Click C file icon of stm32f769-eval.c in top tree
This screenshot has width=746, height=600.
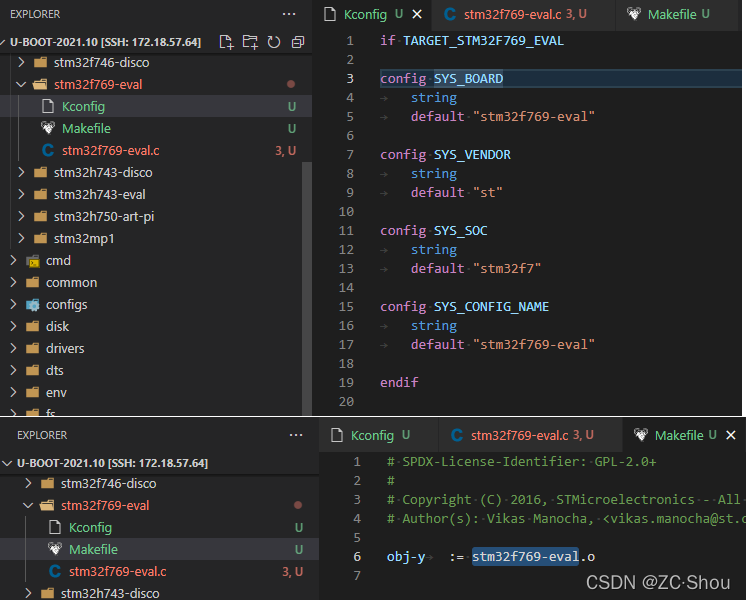[x=48, y=150]
